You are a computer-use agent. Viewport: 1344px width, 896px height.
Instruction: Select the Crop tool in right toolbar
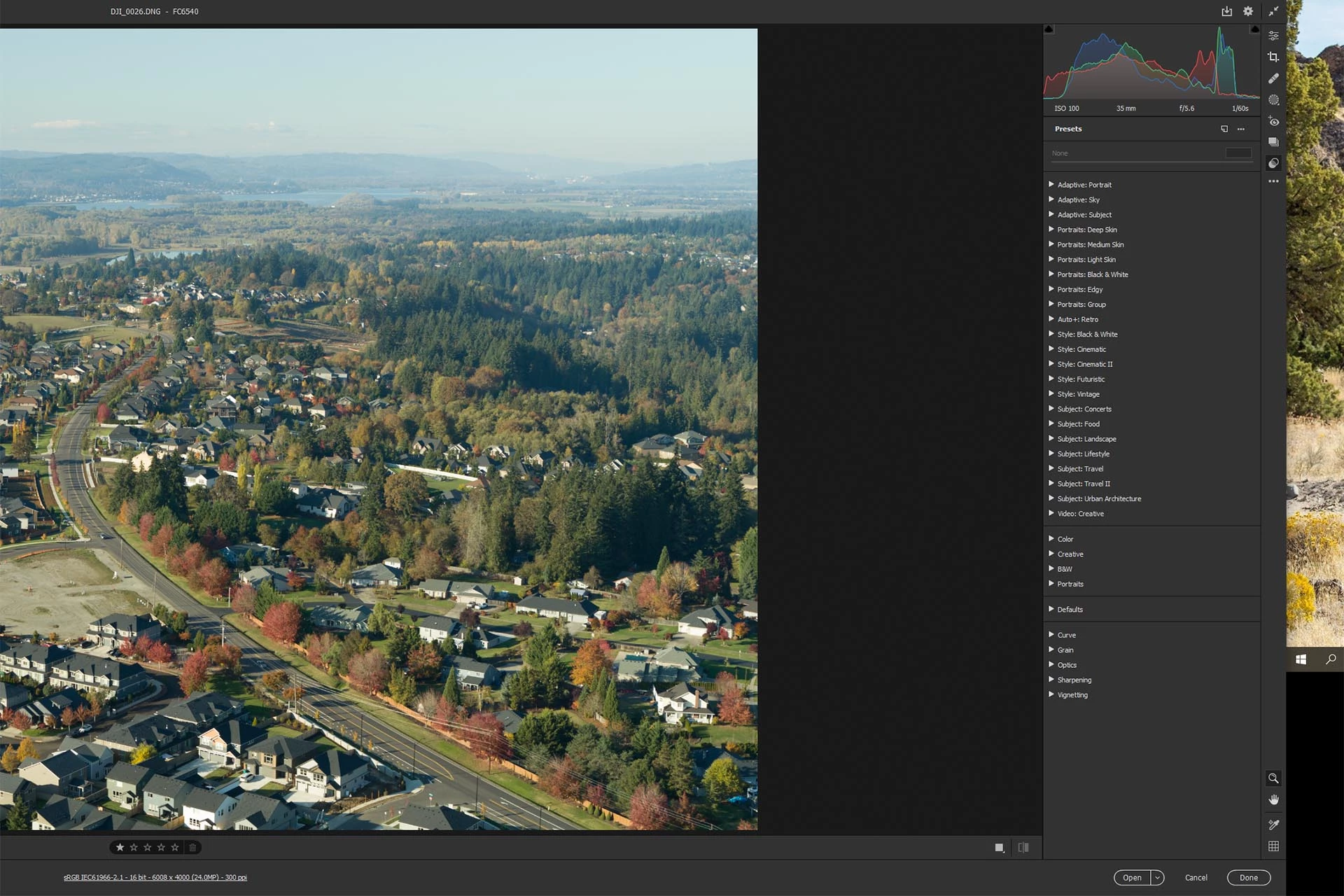1273,57
